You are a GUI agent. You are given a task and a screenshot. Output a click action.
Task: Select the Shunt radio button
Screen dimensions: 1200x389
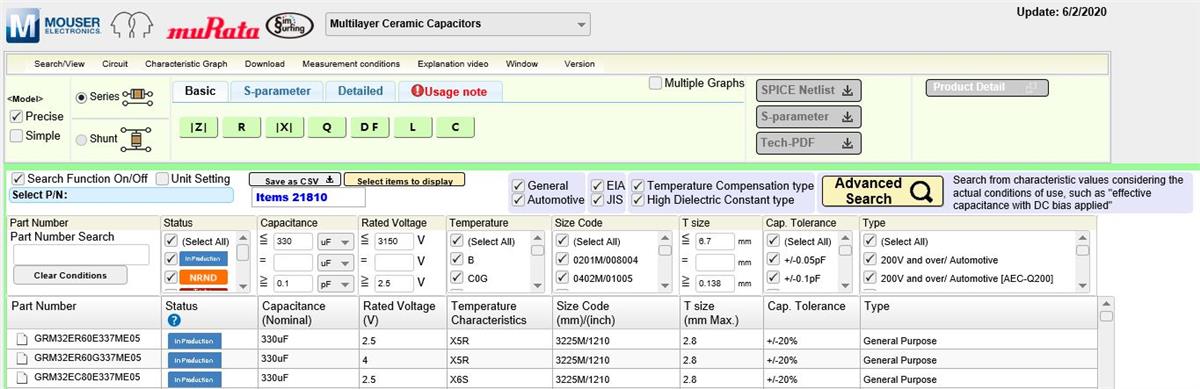[x=82, y=139]
